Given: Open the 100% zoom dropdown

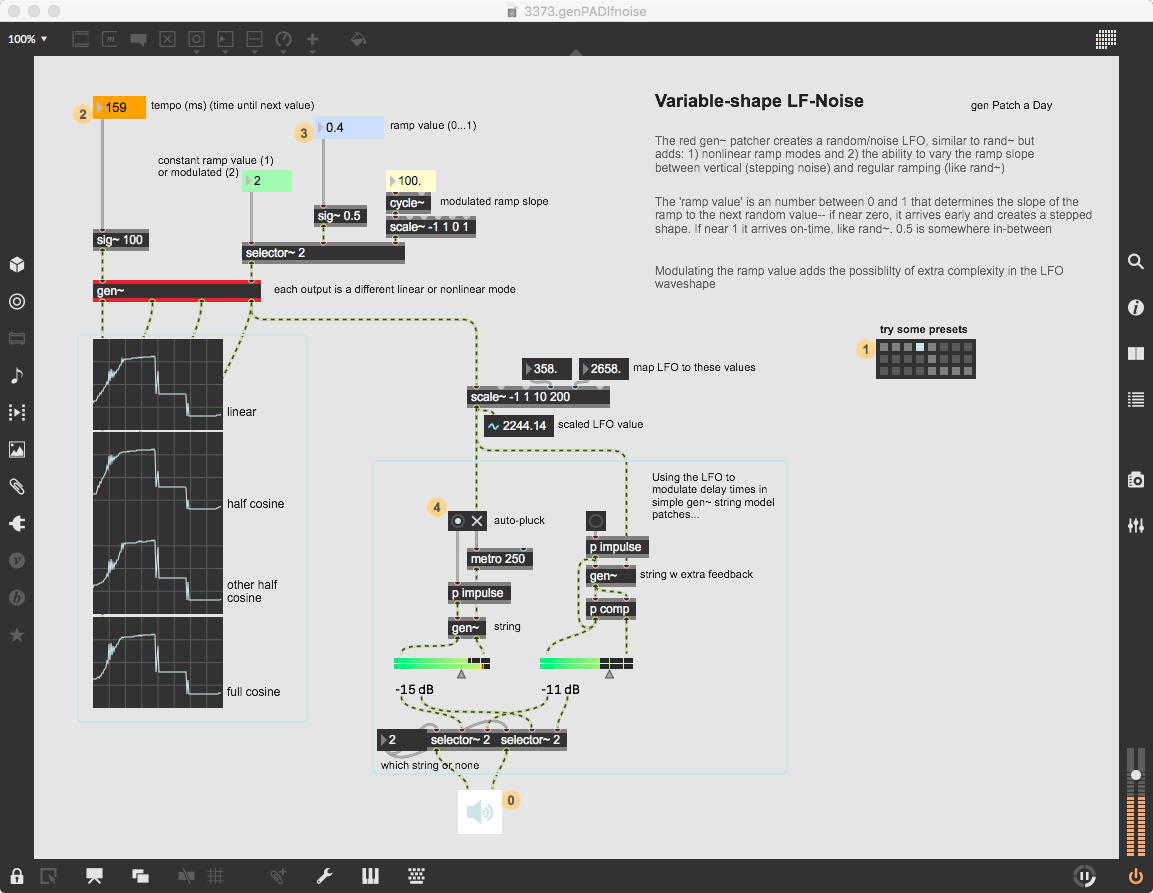Looking at the screenshot, I should click(x=28, y=39).
